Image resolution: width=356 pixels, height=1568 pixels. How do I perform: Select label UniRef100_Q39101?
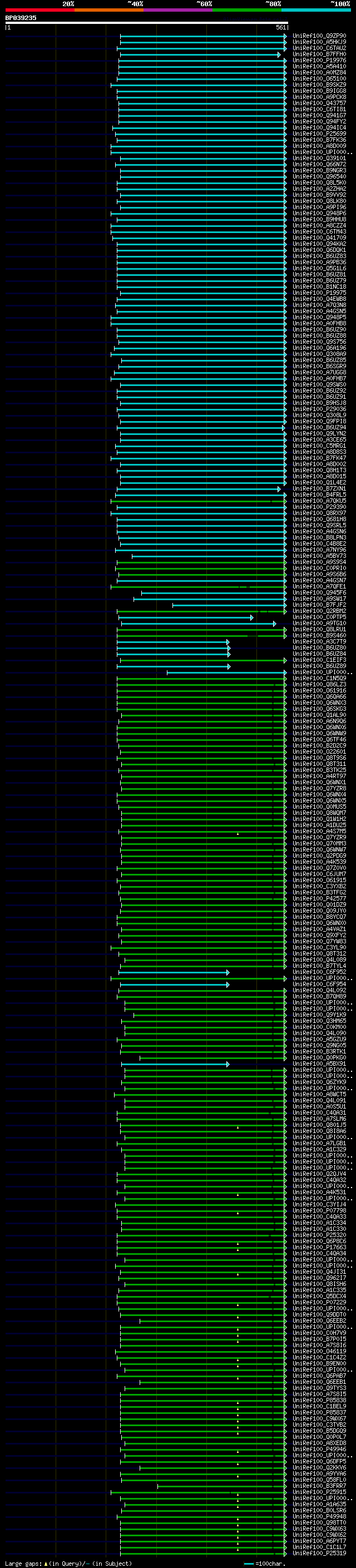(319, 159)
